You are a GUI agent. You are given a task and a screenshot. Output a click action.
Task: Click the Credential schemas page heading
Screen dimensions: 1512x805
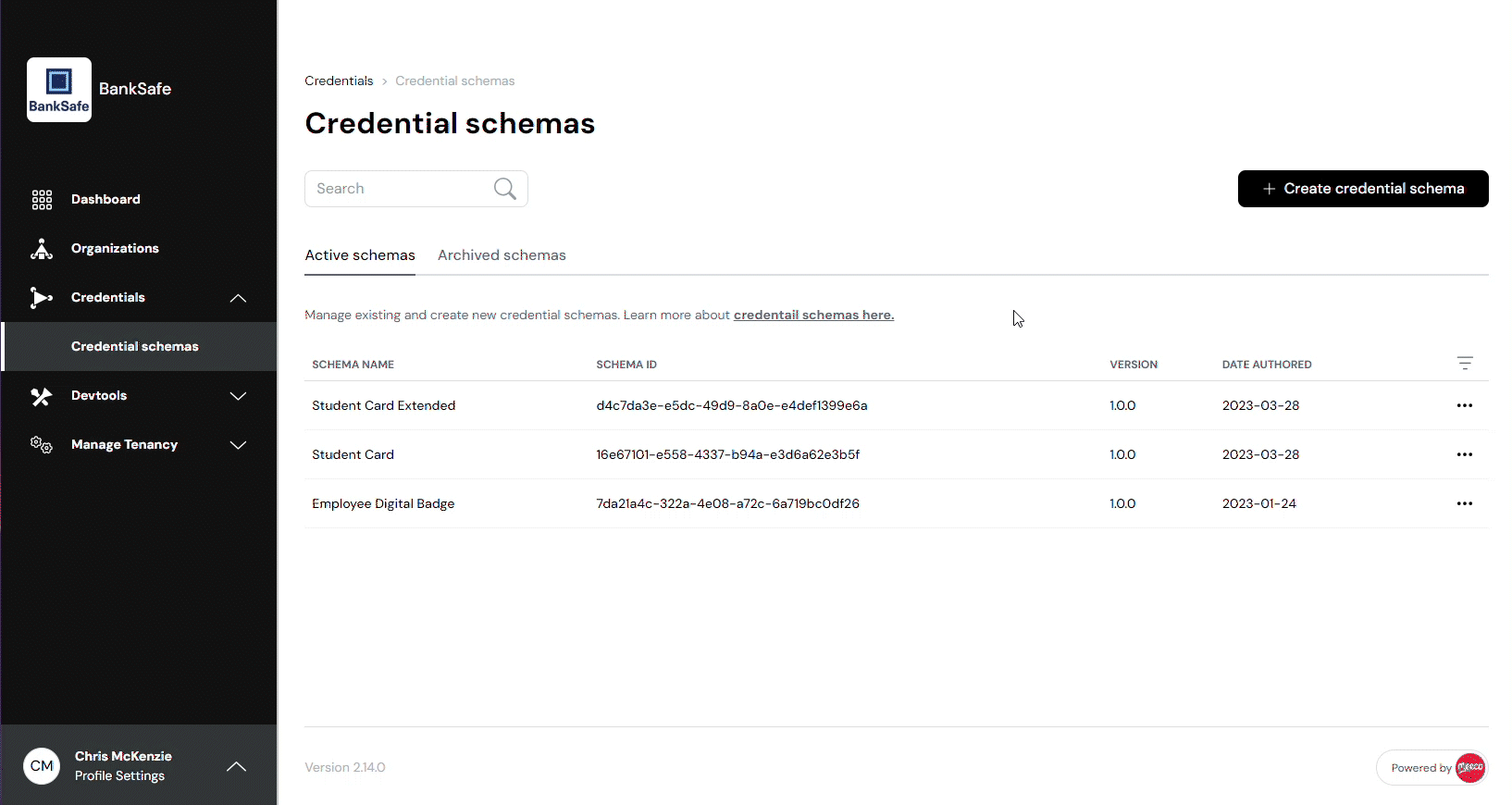click(x=450, y=123)
